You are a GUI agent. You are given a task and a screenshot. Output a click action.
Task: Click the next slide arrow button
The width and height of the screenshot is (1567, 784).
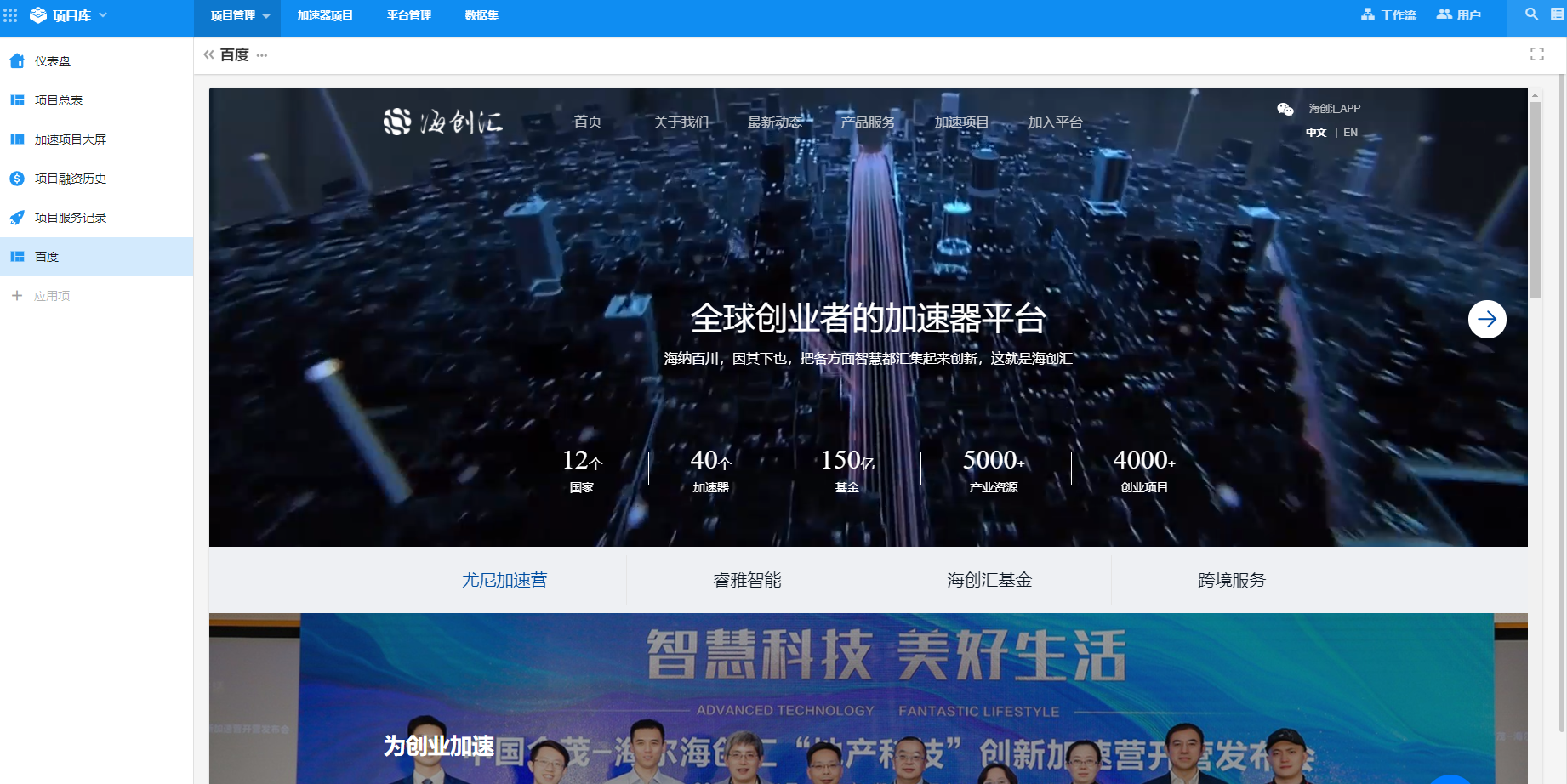1486,319
